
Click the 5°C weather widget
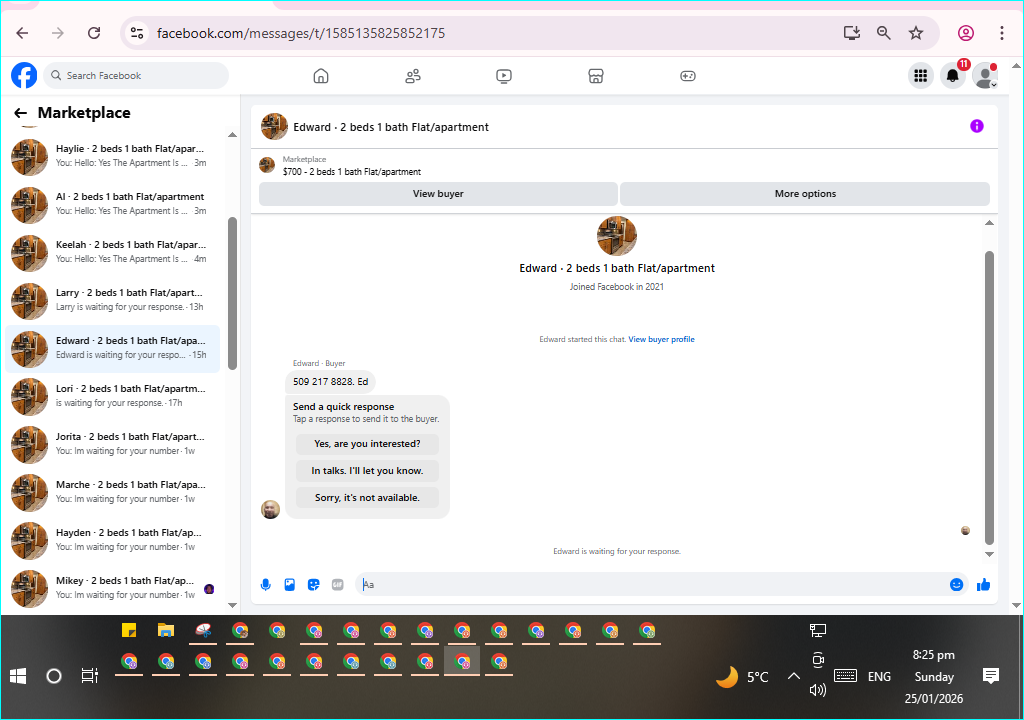743,677
